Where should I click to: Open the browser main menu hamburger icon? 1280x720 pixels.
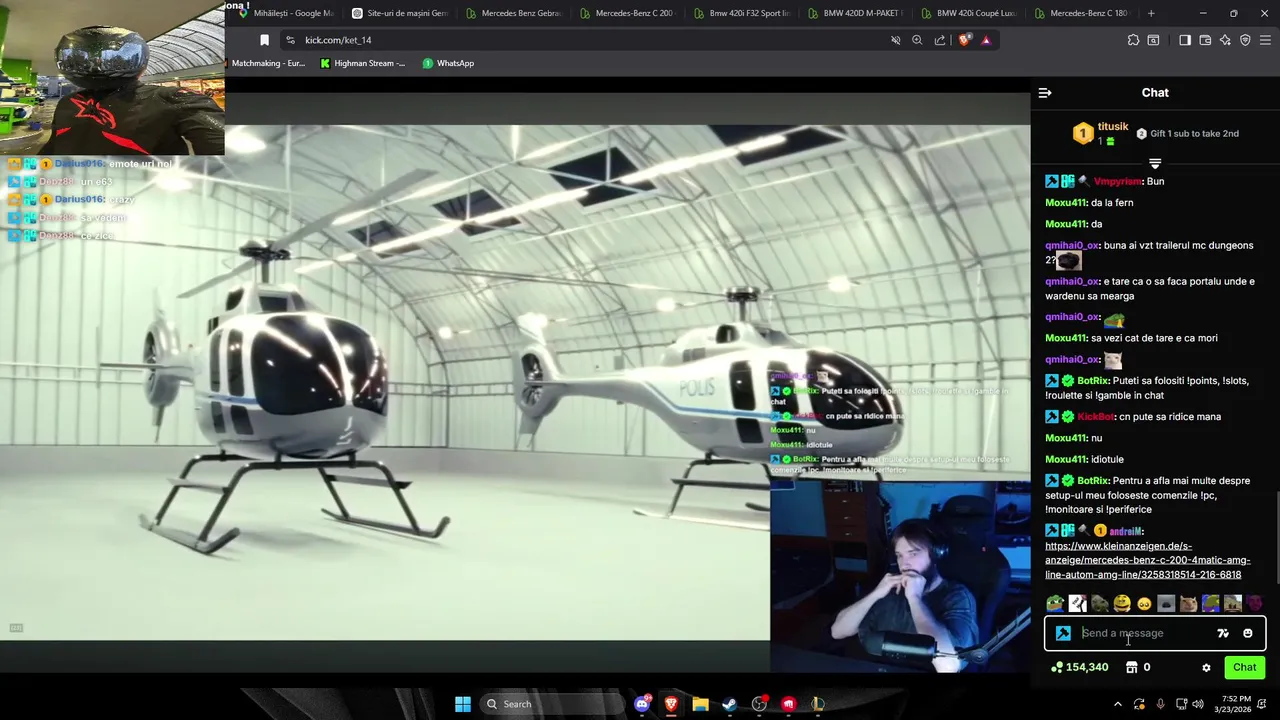(1265, 40)
